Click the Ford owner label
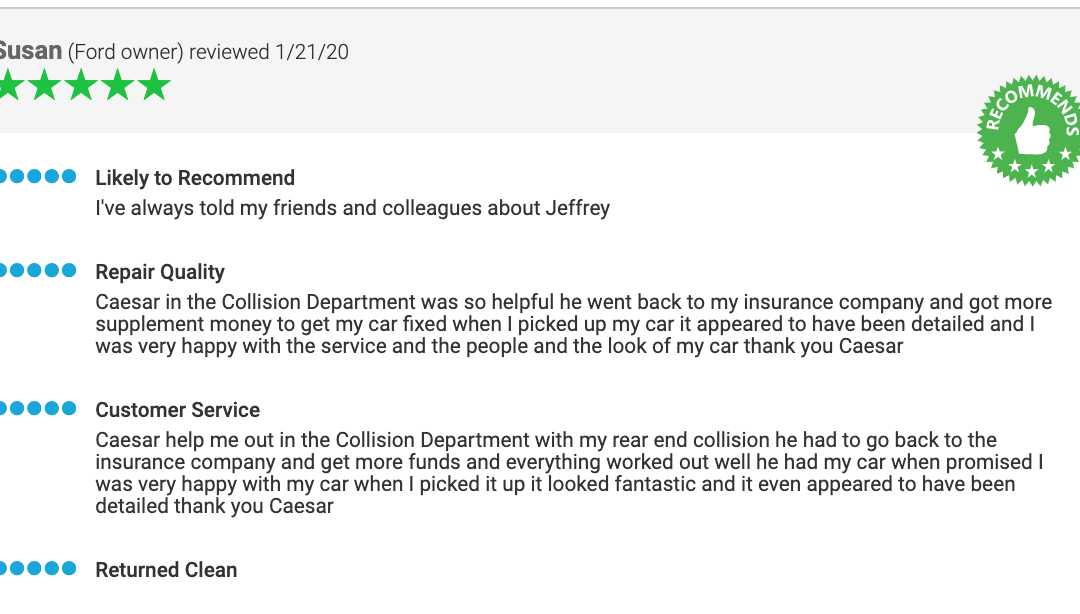Viewport: 1080px width, 614px height. point(125,52)
